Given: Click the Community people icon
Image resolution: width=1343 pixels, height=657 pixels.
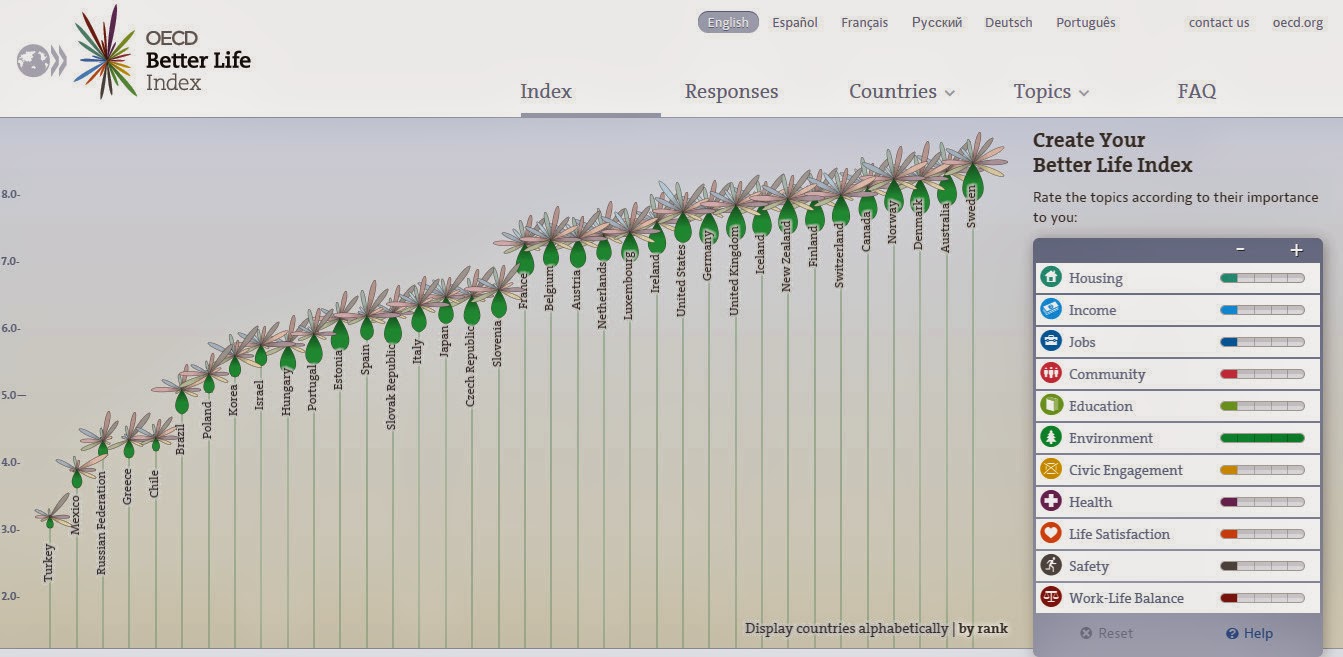Looking at the screenshot, I should pos(1050,373).
